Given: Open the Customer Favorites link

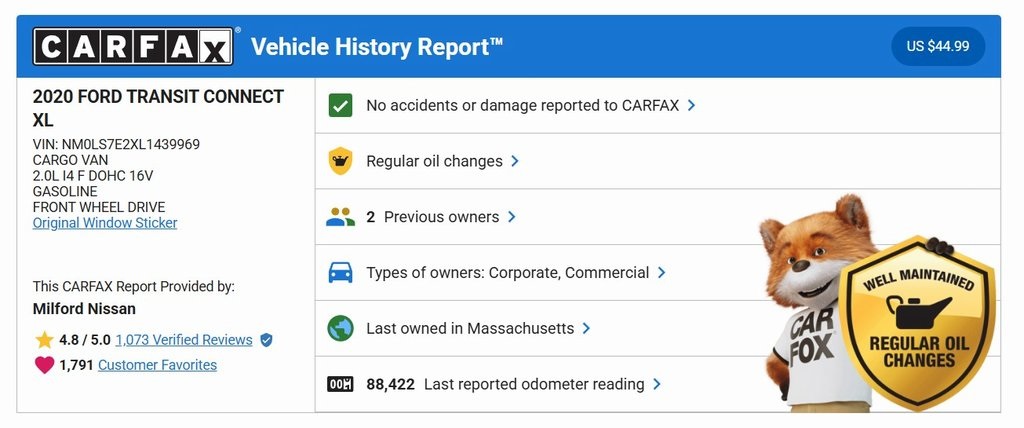Looking at the screenshot, I should [x=157, y=365].
